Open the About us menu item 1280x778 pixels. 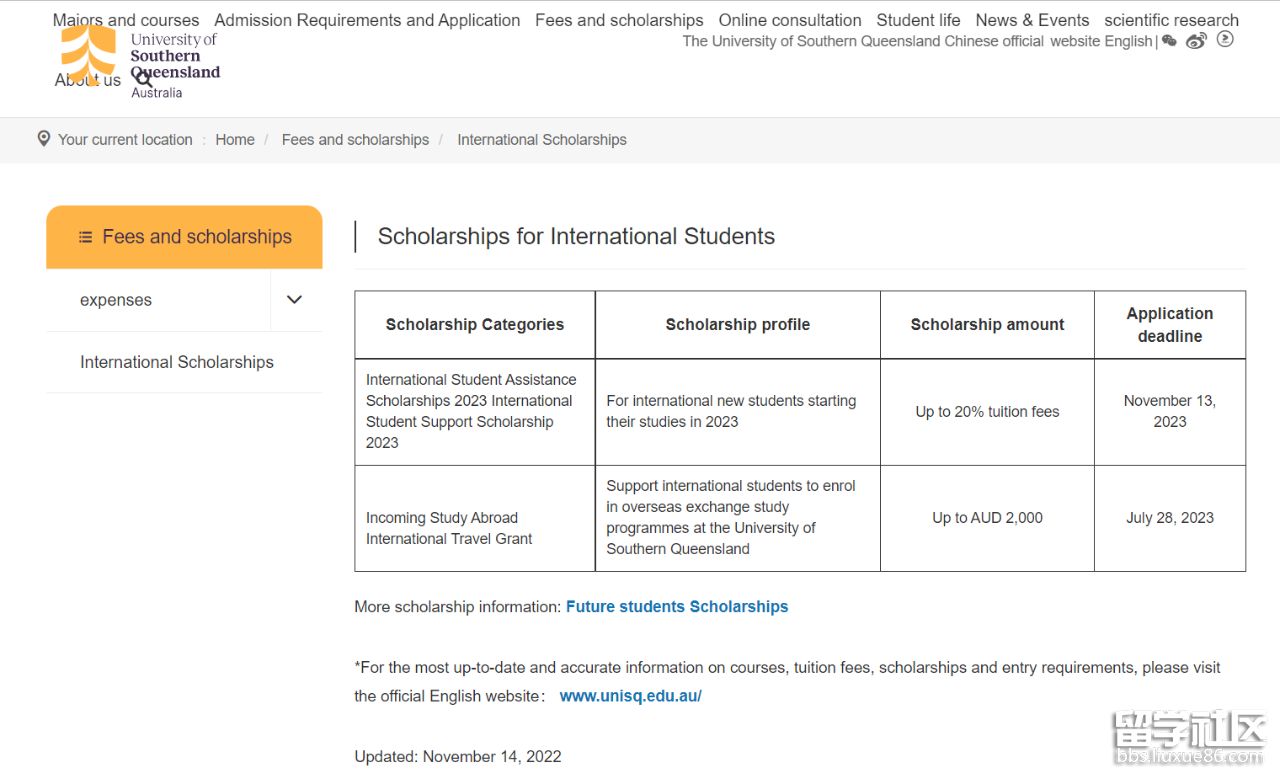click(x=88, y=80)
